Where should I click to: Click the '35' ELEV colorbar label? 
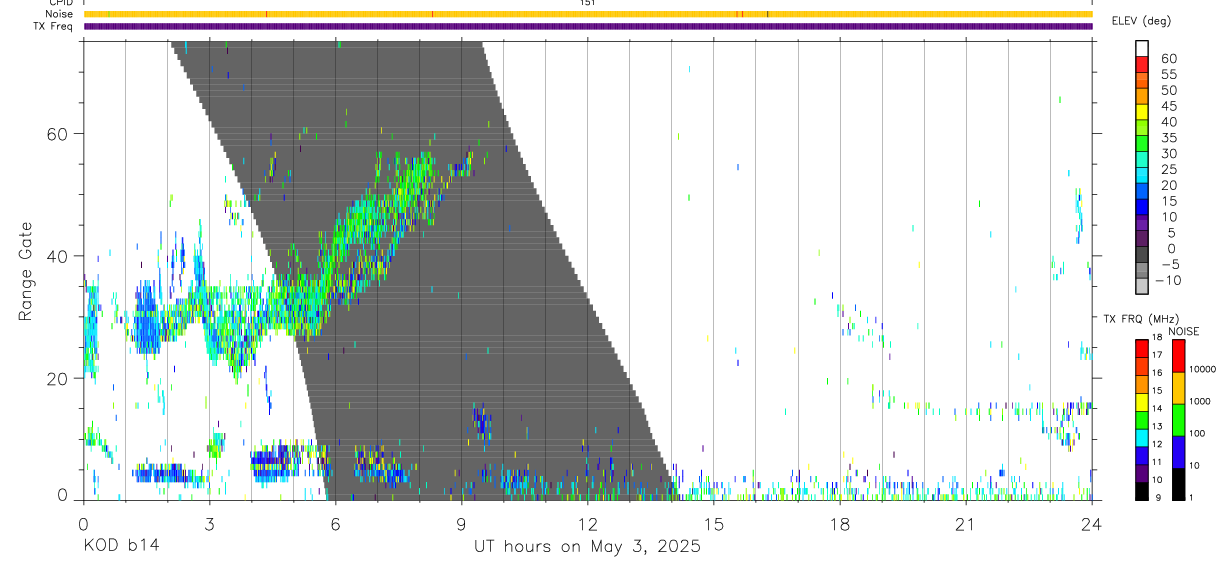pos(1168,137)
